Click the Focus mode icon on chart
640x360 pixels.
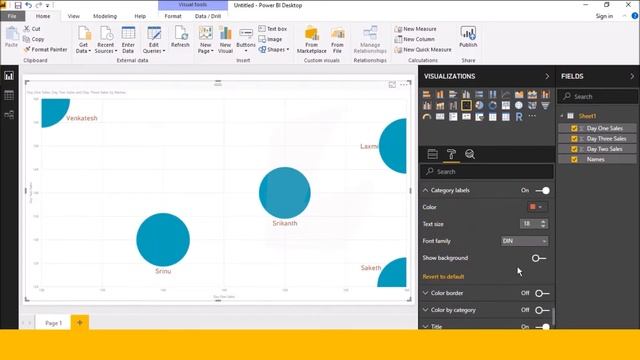coord(392,84)
